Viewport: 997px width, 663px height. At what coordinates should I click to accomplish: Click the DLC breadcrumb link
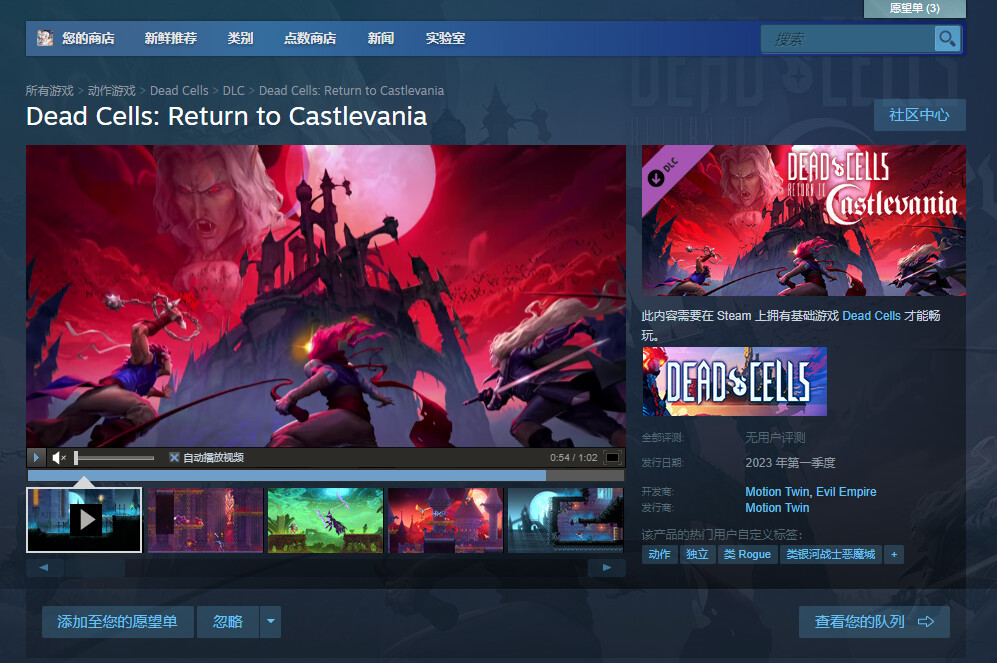pyautogui.click(x=233, y=90)
